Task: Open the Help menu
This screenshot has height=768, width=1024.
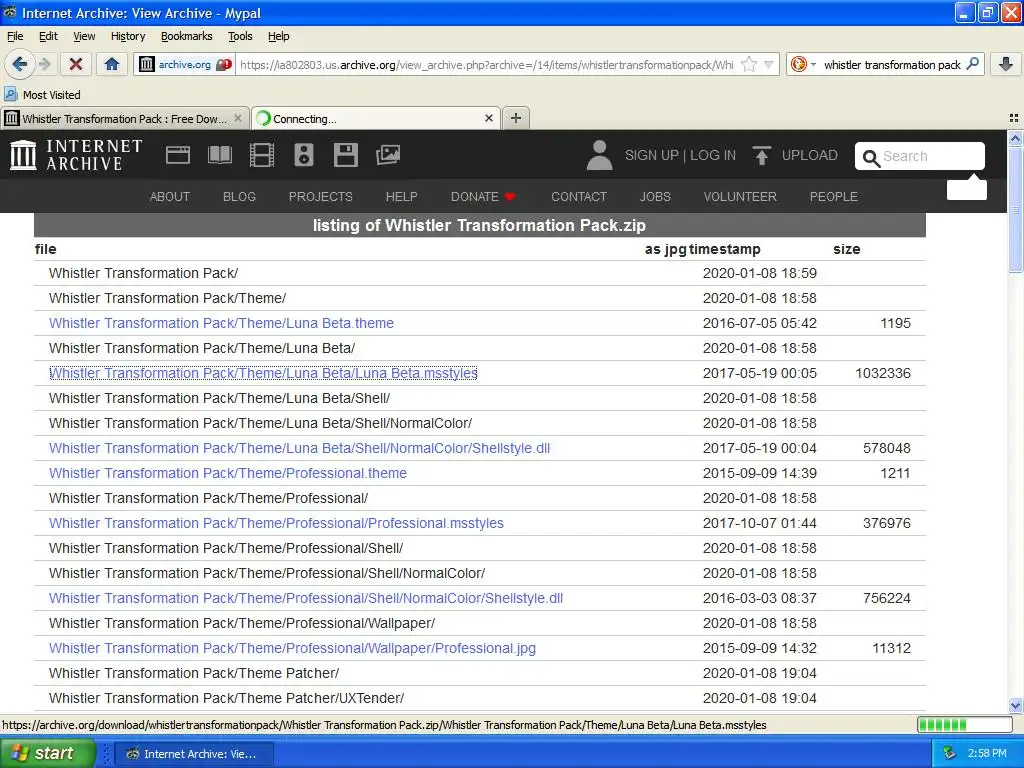Action: click(x=279, y=36)
